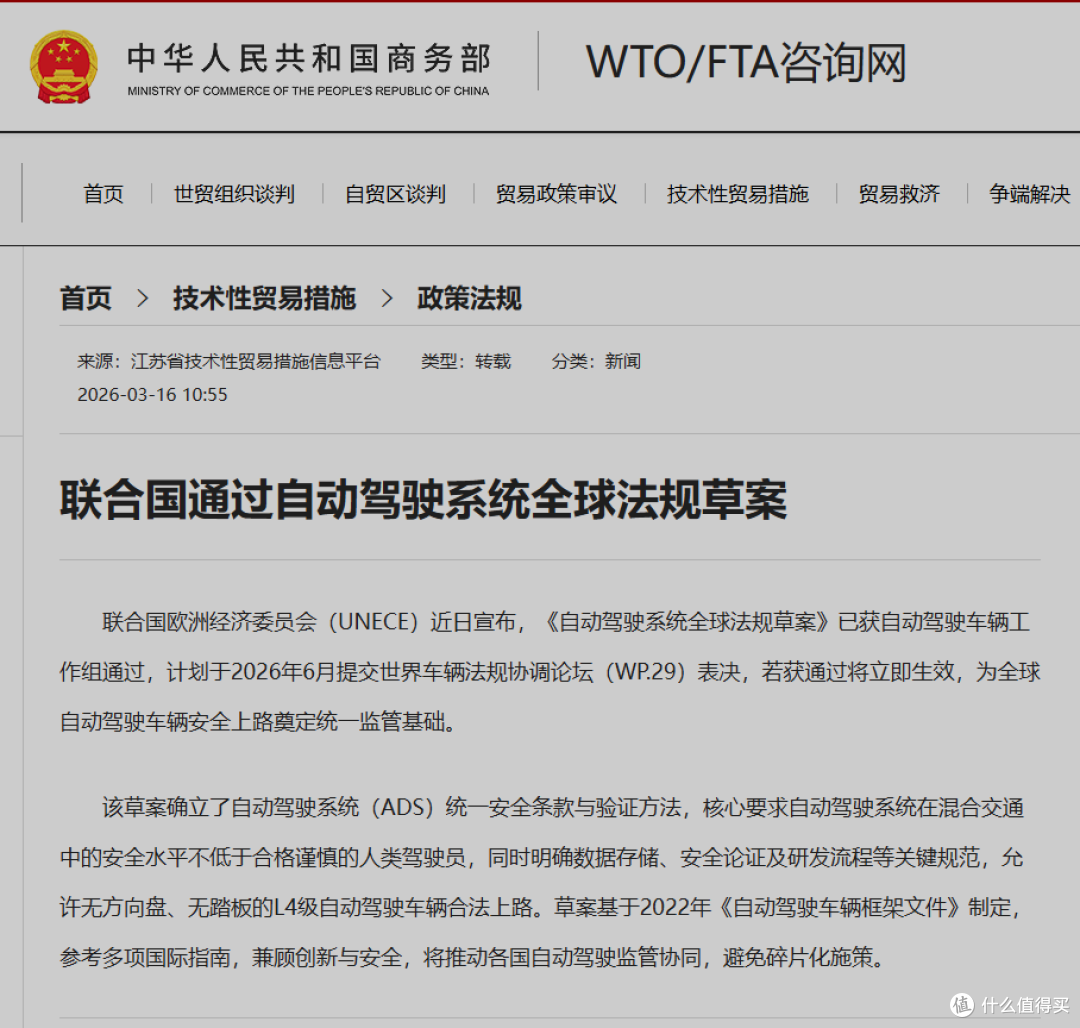Click the 政策法规 breadcrumb link

[x=469, y=298]
